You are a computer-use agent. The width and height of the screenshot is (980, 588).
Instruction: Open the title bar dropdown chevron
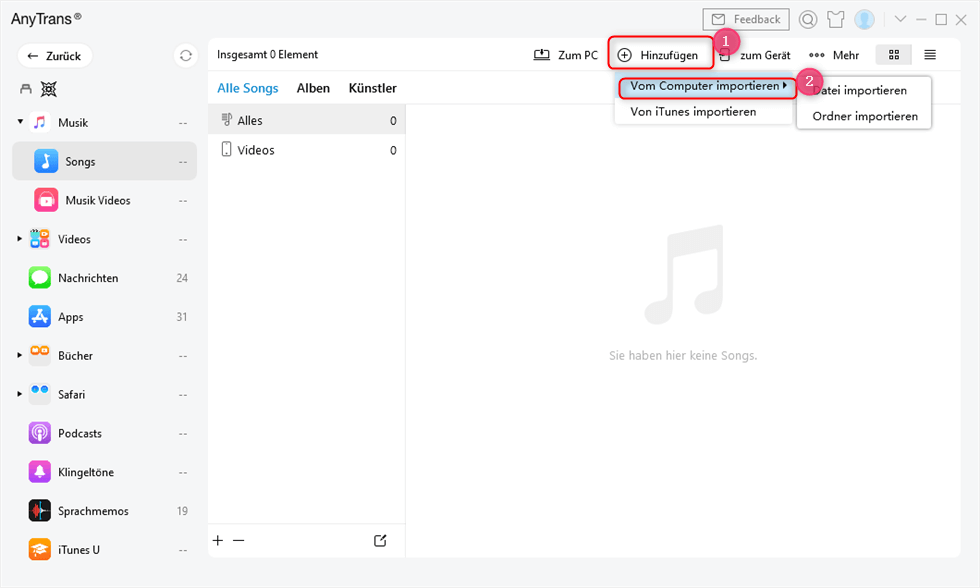[900, 19]
